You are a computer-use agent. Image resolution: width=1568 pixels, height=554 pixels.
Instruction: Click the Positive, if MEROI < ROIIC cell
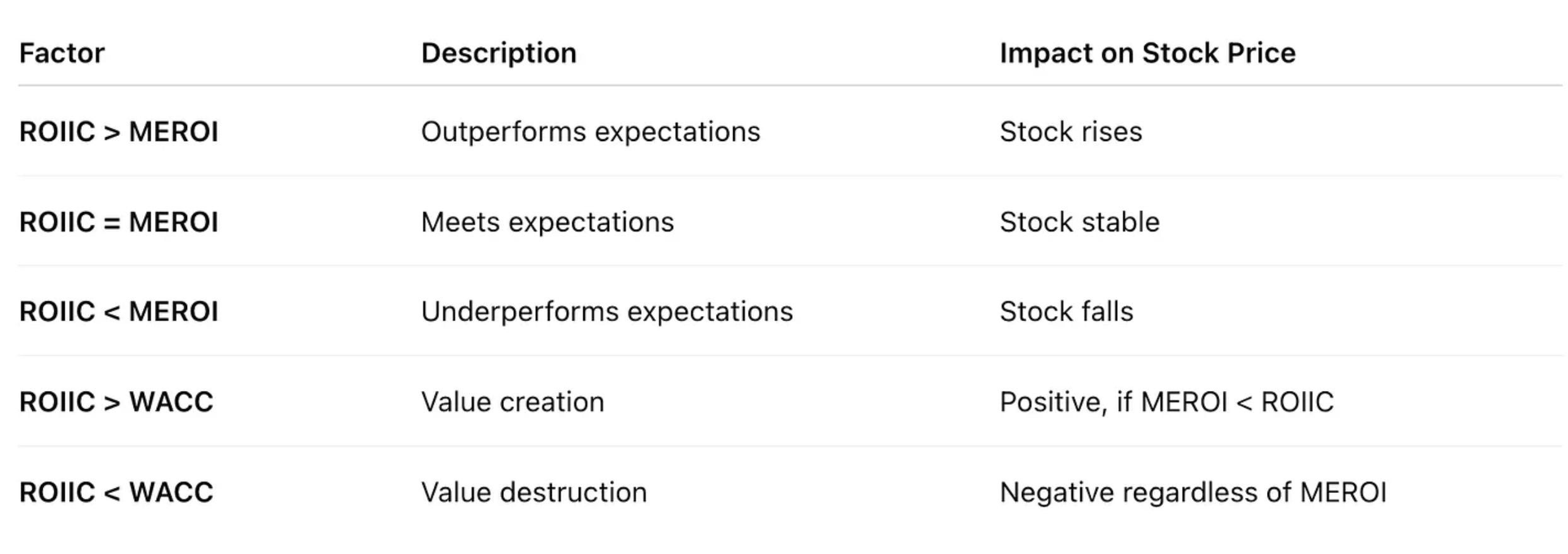1166,402
